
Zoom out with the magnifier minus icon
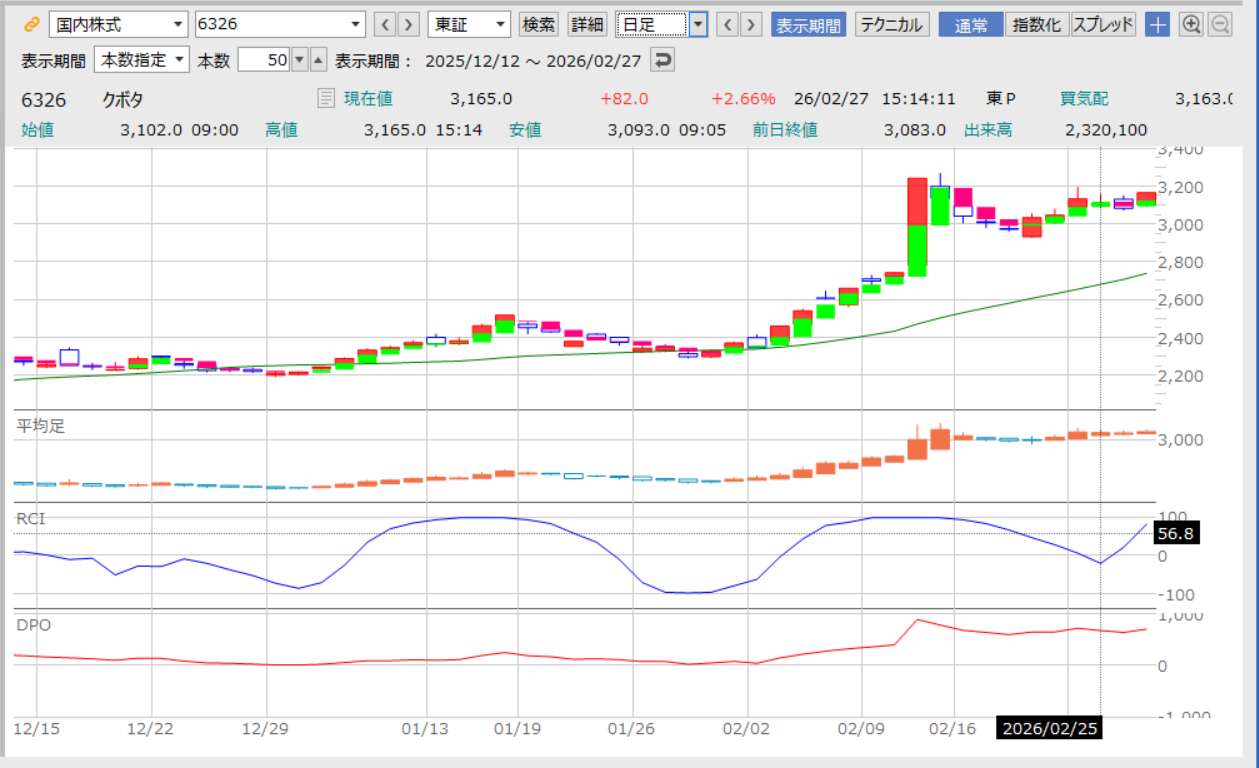point(1219,25)
